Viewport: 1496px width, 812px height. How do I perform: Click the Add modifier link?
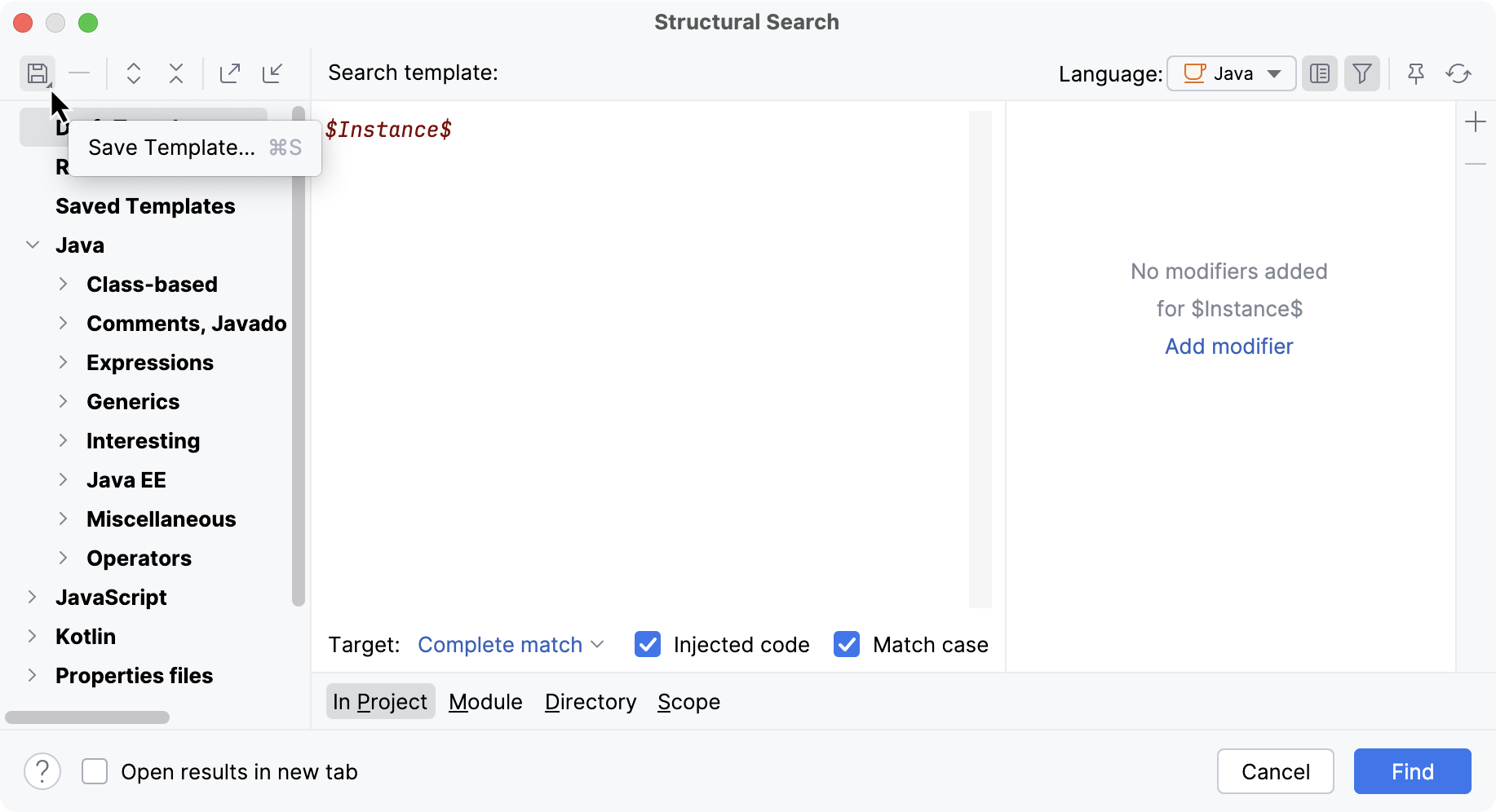pyautogui.click(x=1228, y=346)
